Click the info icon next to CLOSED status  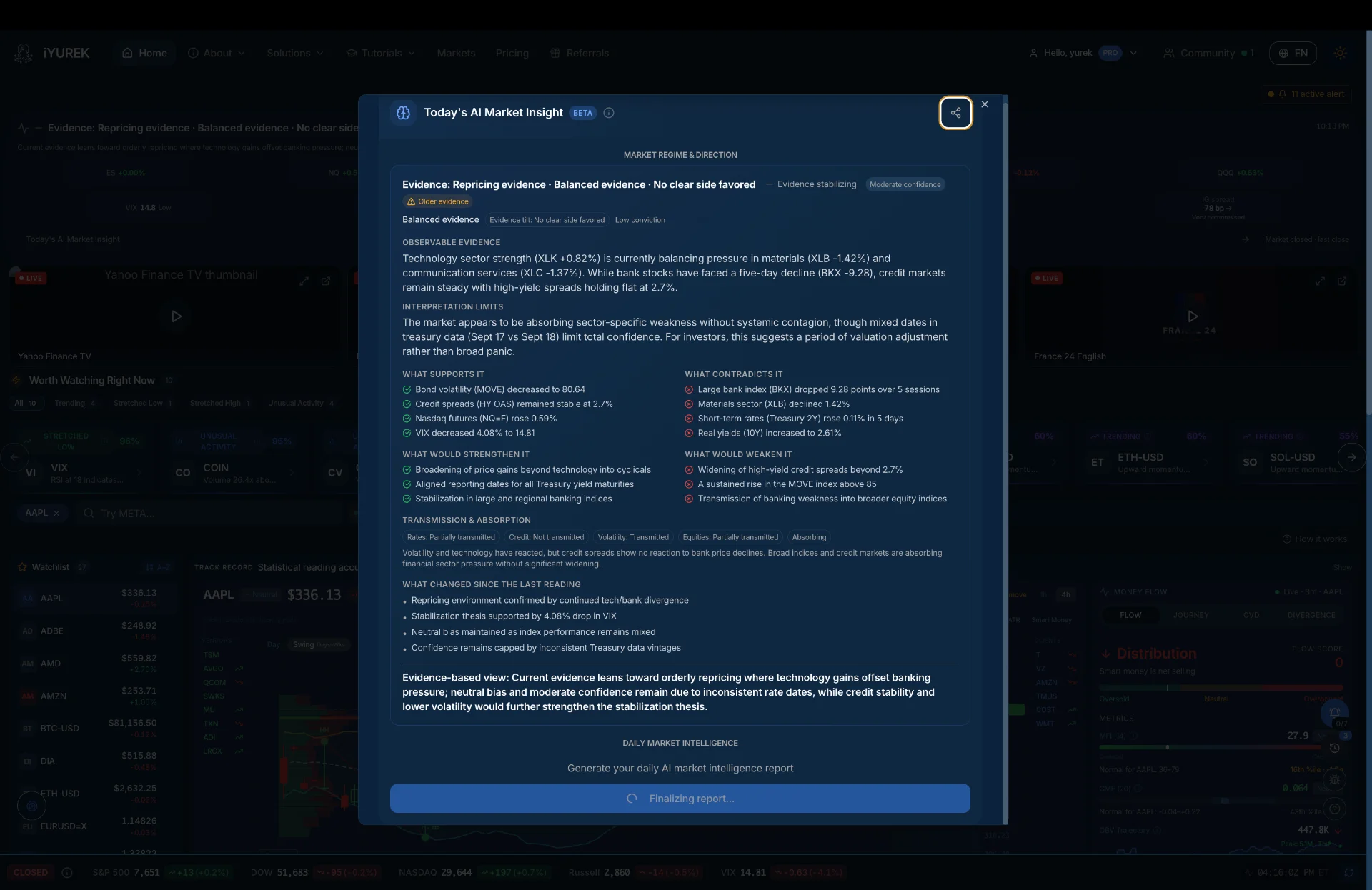(67, 873)
